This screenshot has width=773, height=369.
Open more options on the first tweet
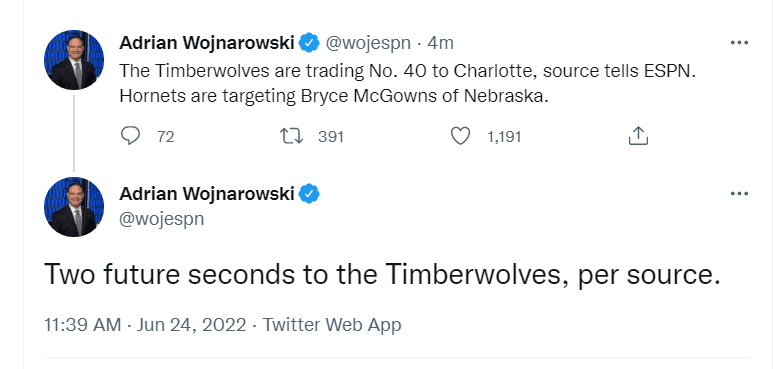[739, 43]
